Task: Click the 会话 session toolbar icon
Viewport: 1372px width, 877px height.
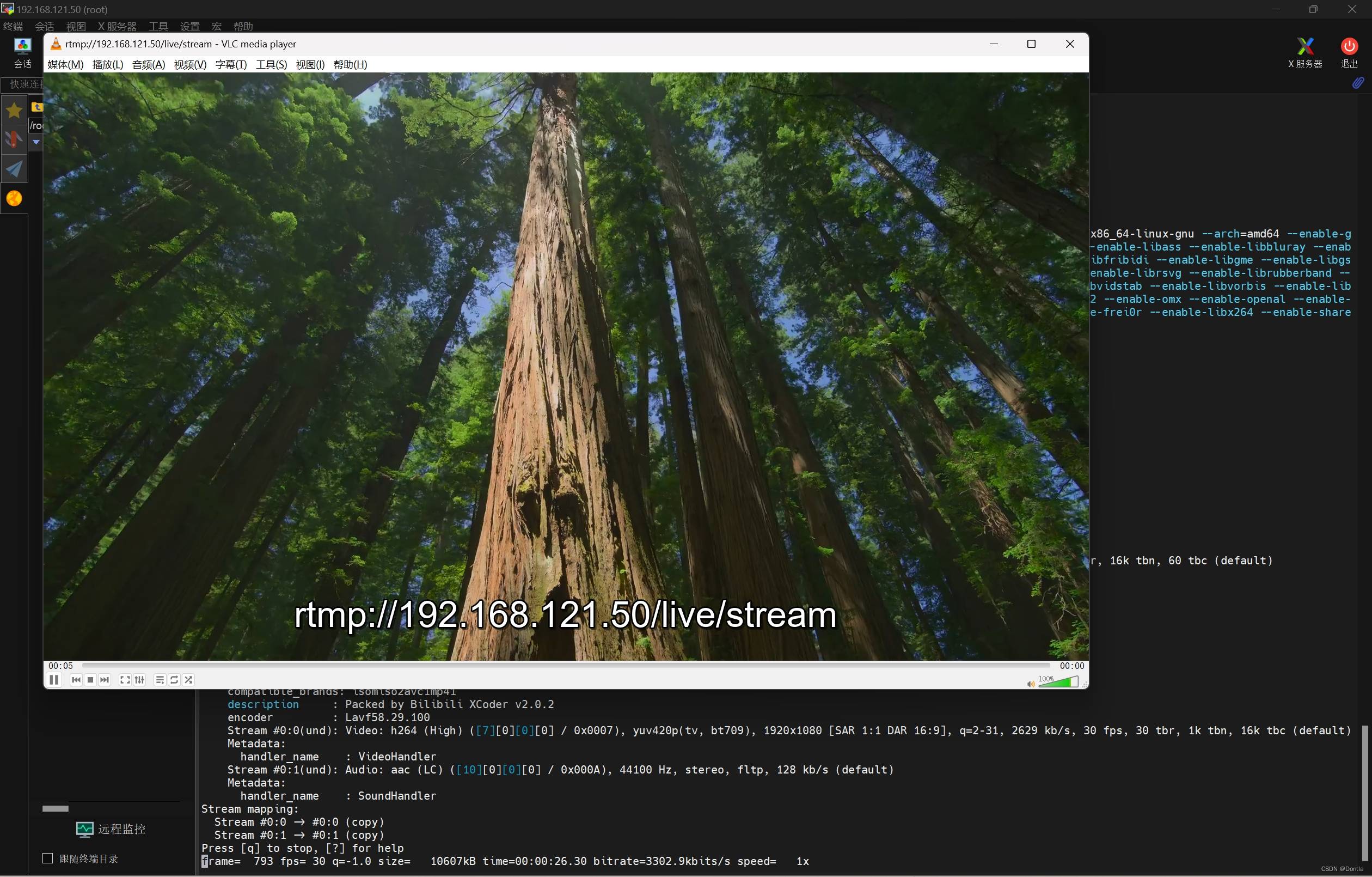Action: [22, 53]
